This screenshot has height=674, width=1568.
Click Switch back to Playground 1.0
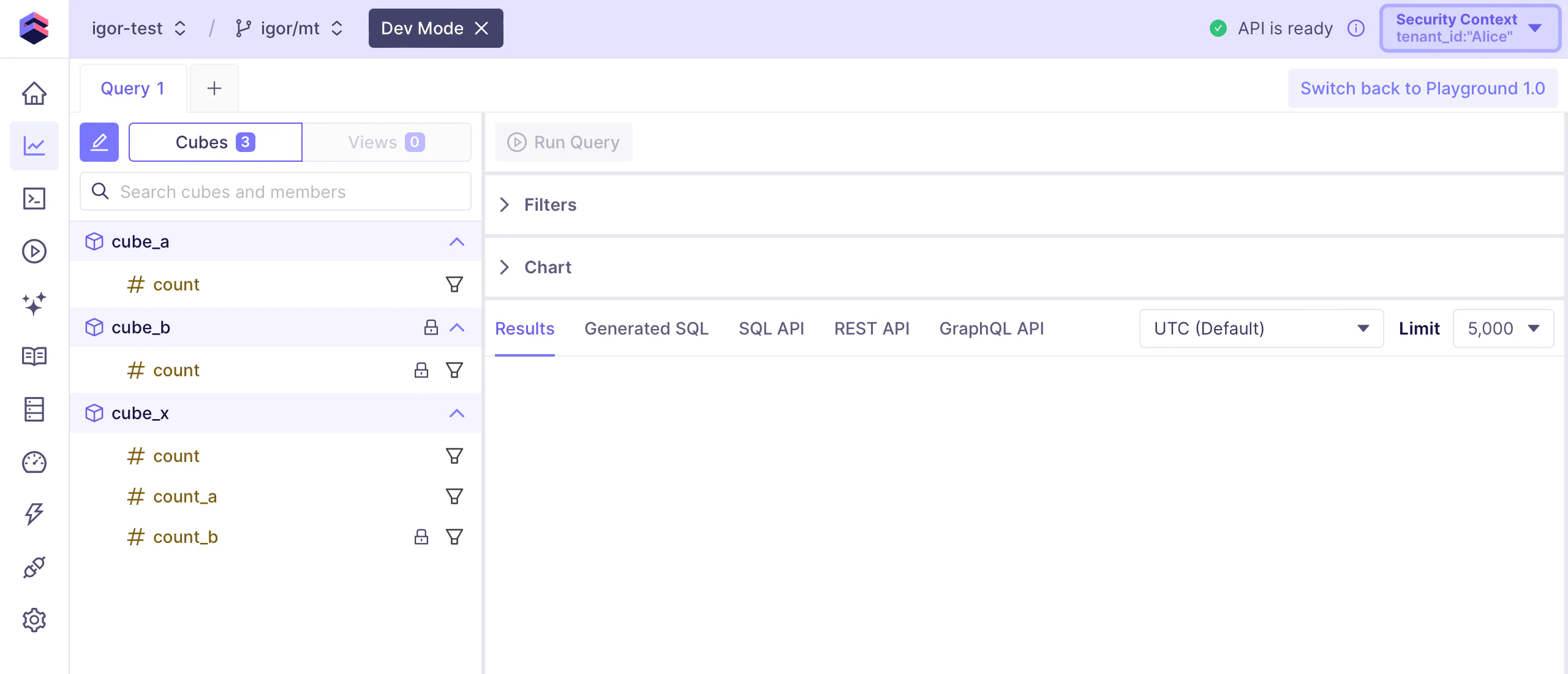click(1422, 88)
